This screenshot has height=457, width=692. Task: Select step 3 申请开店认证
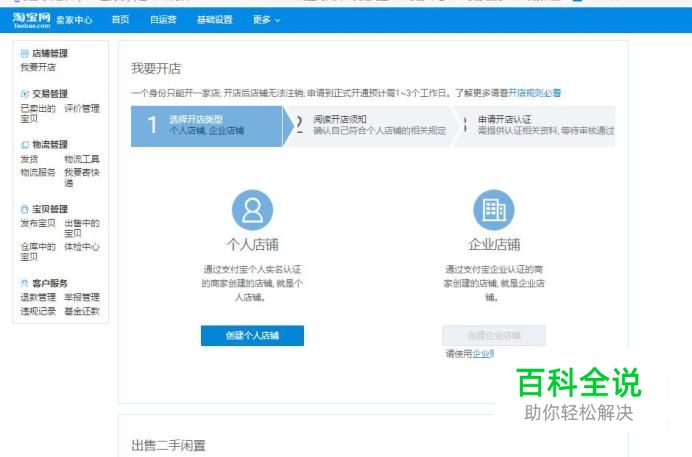click(536, 126)
